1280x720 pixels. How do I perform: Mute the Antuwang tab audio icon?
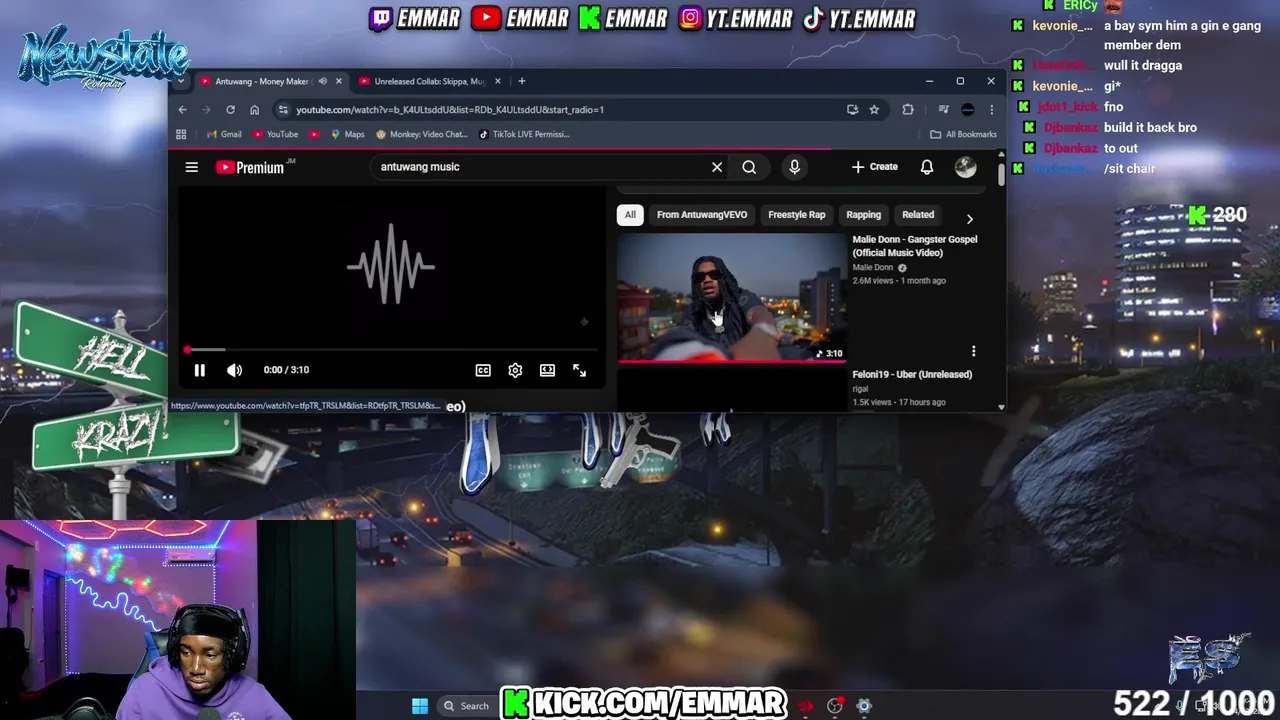click(322, 81)
